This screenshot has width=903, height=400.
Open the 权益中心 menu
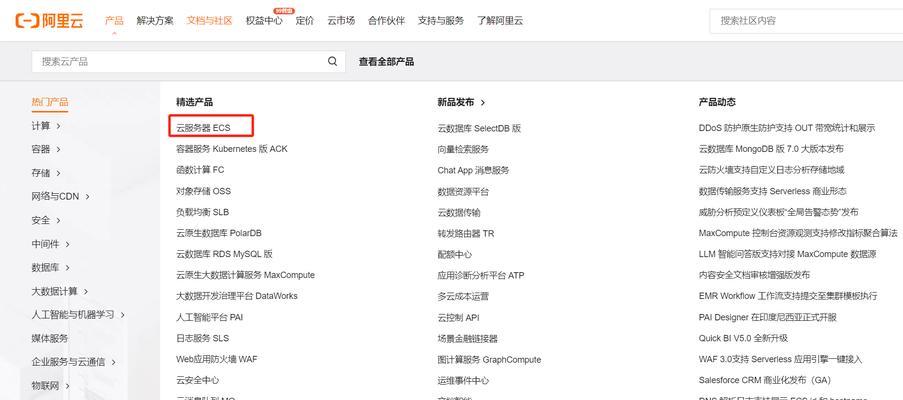click(x=264, y=21)
